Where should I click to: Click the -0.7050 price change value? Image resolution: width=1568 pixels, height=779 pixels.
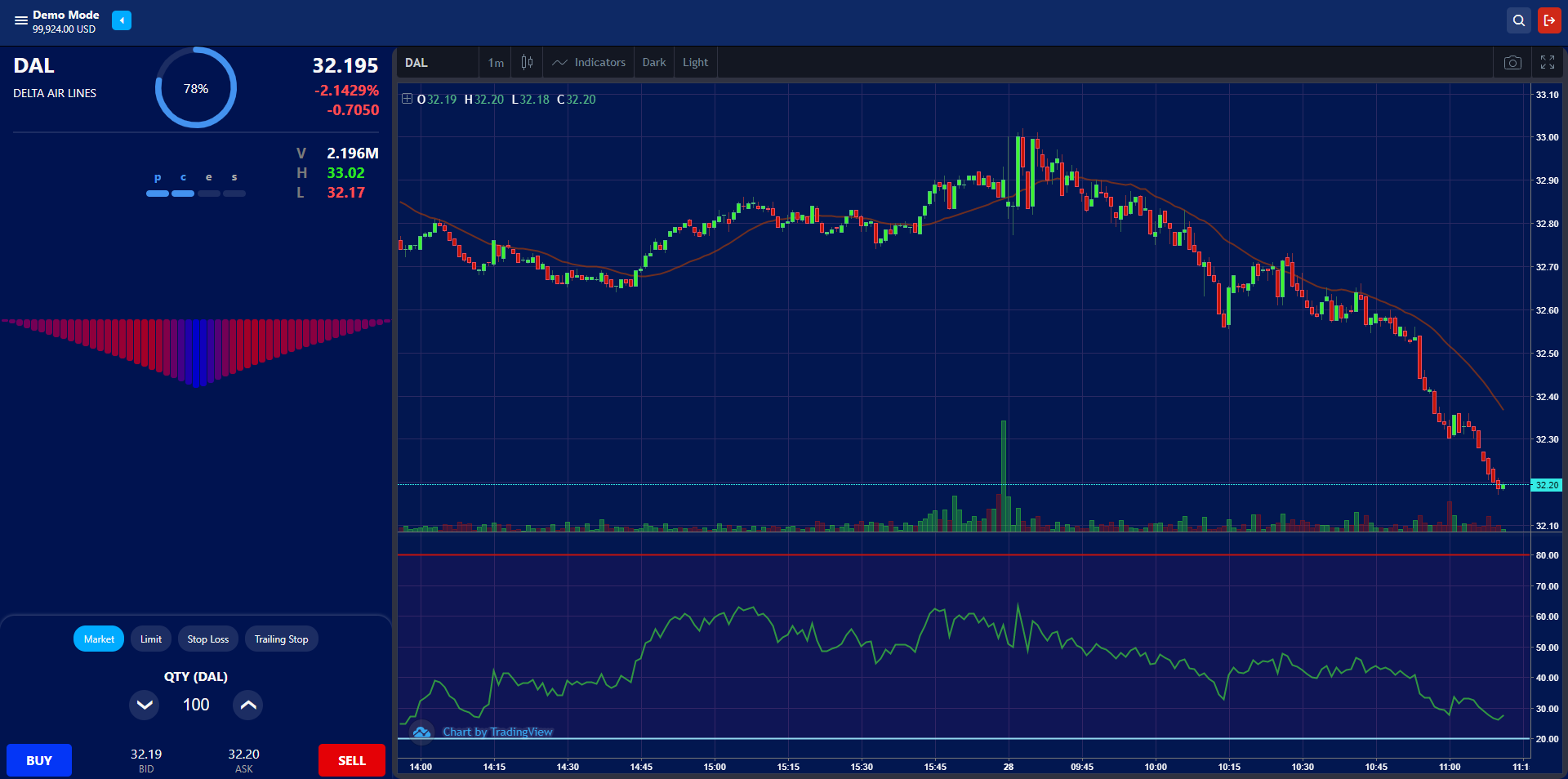pos(353,109)
